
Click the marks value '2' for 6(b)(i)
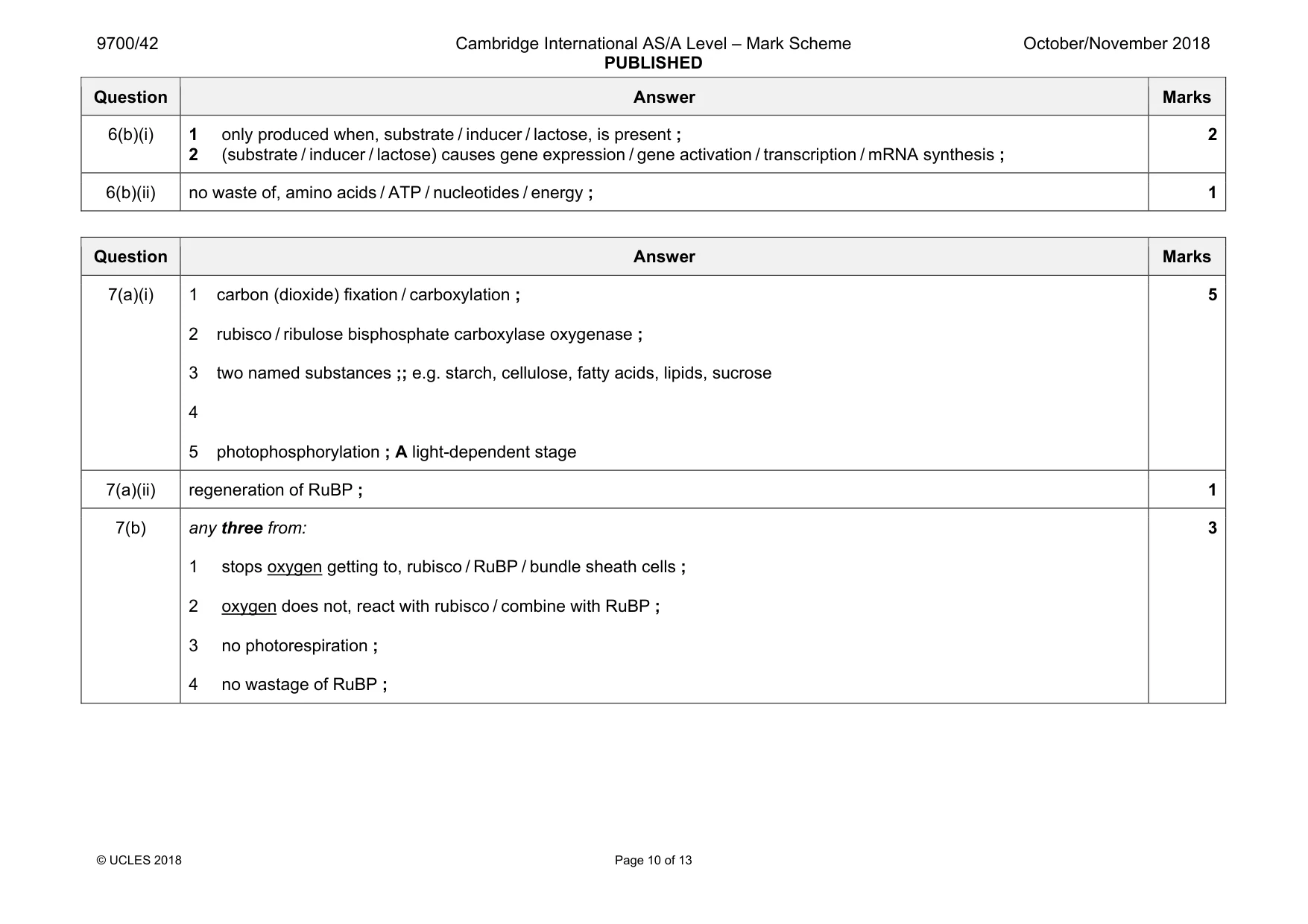click(x=1212, y=135)
